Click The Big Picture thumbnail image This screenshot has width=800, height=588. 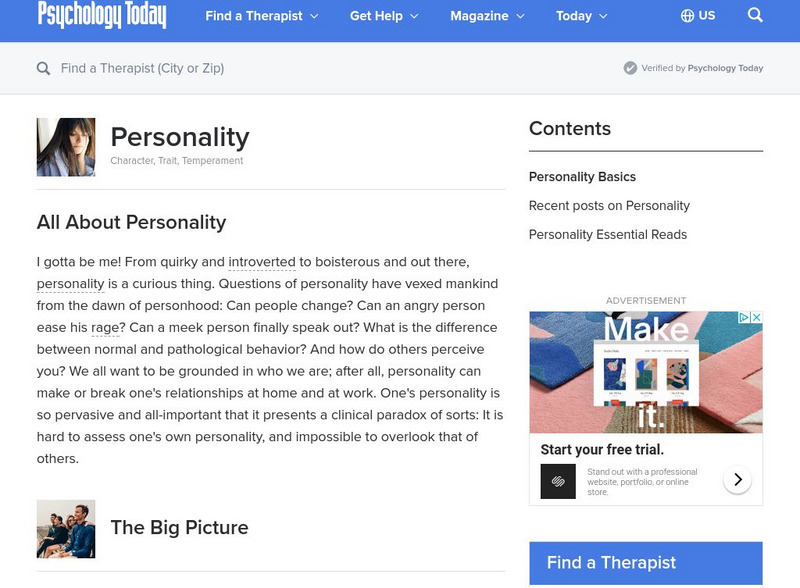[x=66, y=529]
